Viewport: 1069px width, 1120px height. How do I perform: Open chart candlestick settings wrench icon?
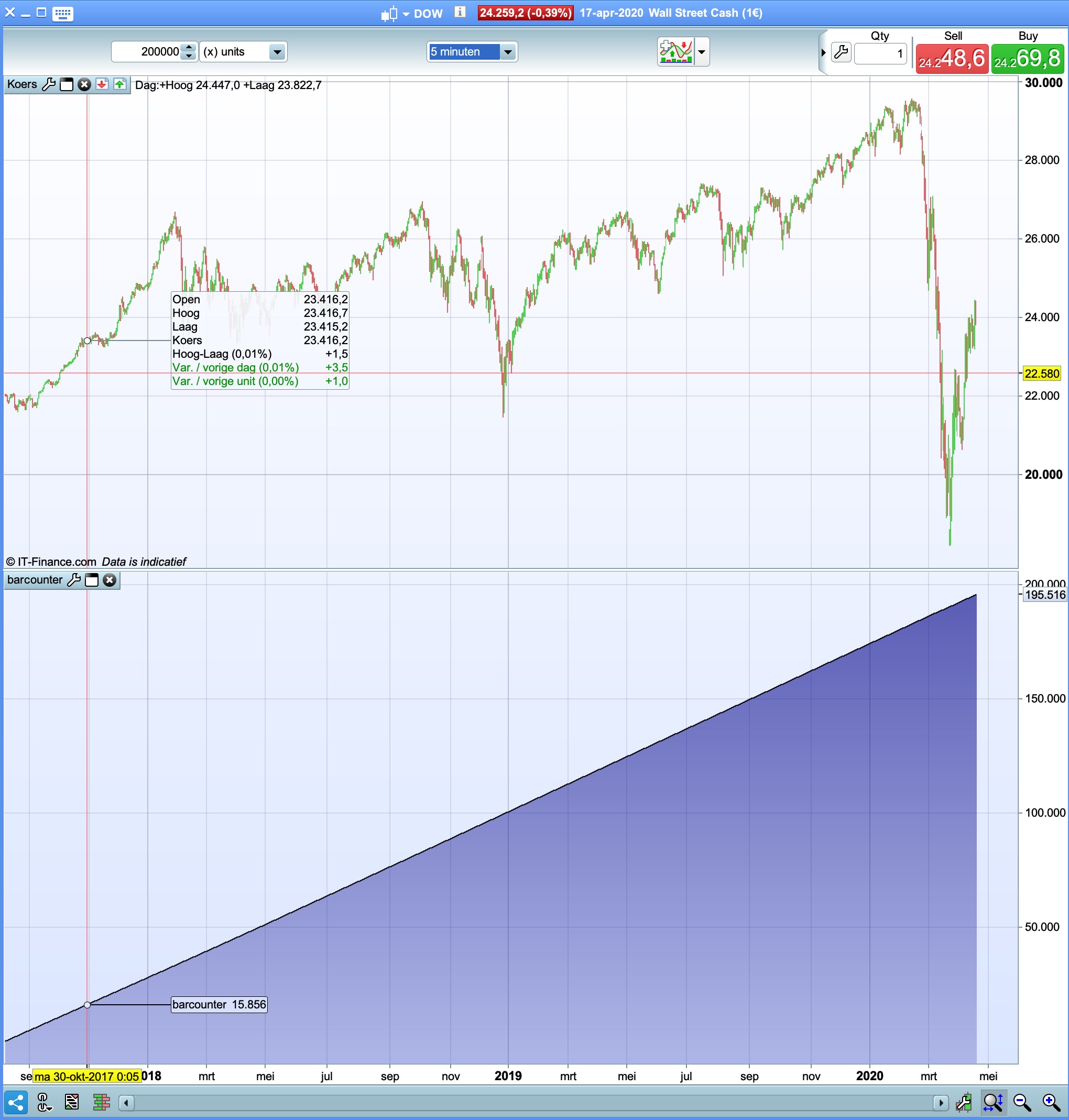point(964,1102)
